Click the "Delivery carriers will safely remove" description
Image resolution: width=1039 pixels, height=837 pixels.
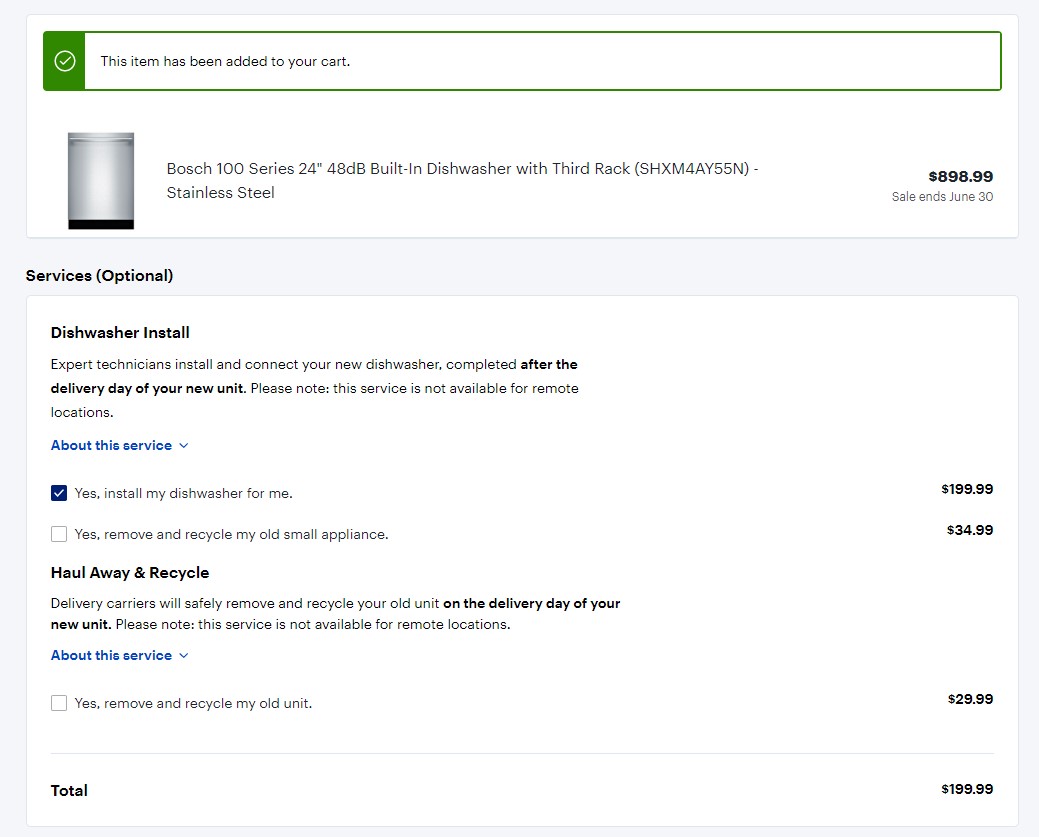[335, 614]
